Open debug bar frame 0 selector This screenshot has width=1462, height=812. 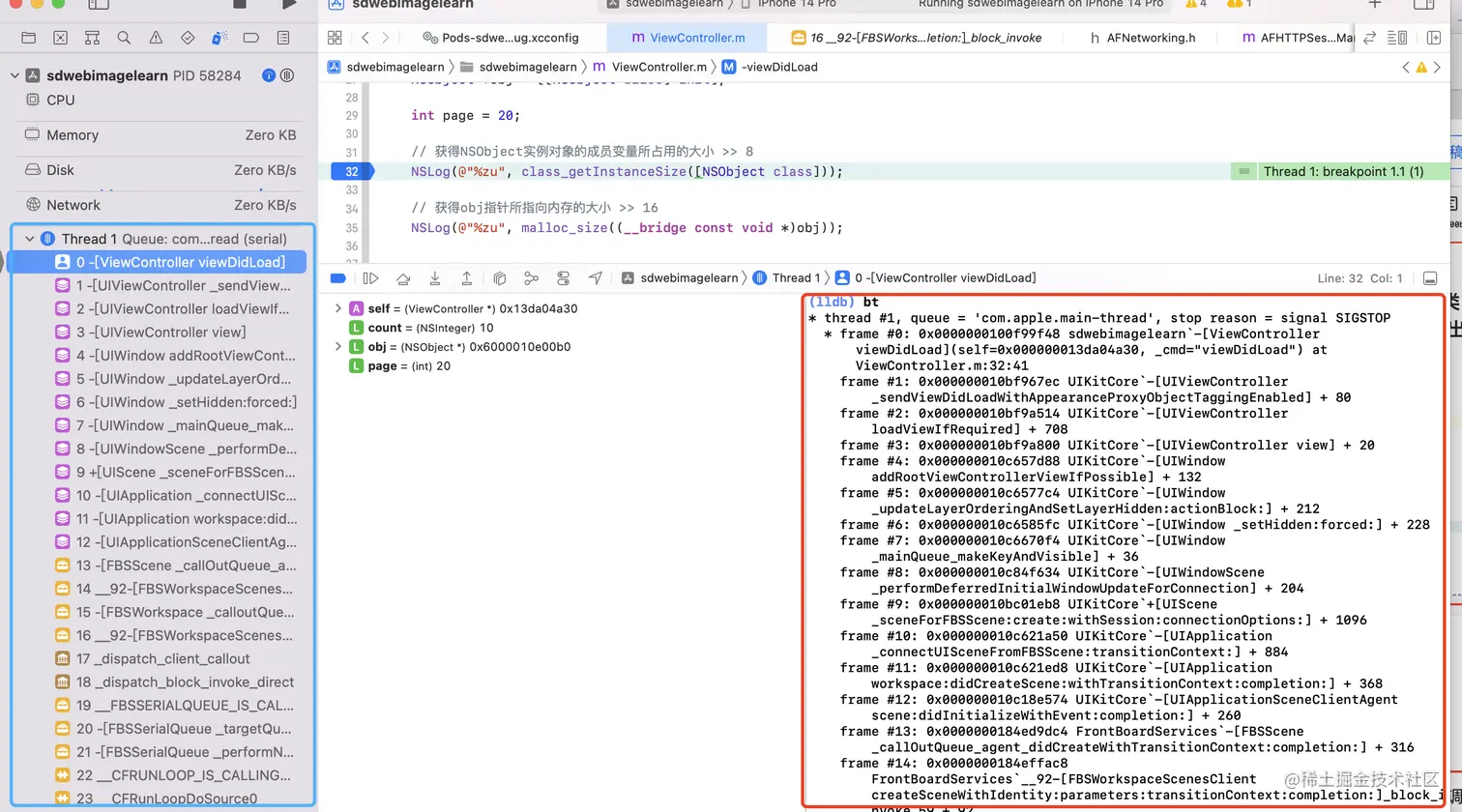[x=935, y=278]
